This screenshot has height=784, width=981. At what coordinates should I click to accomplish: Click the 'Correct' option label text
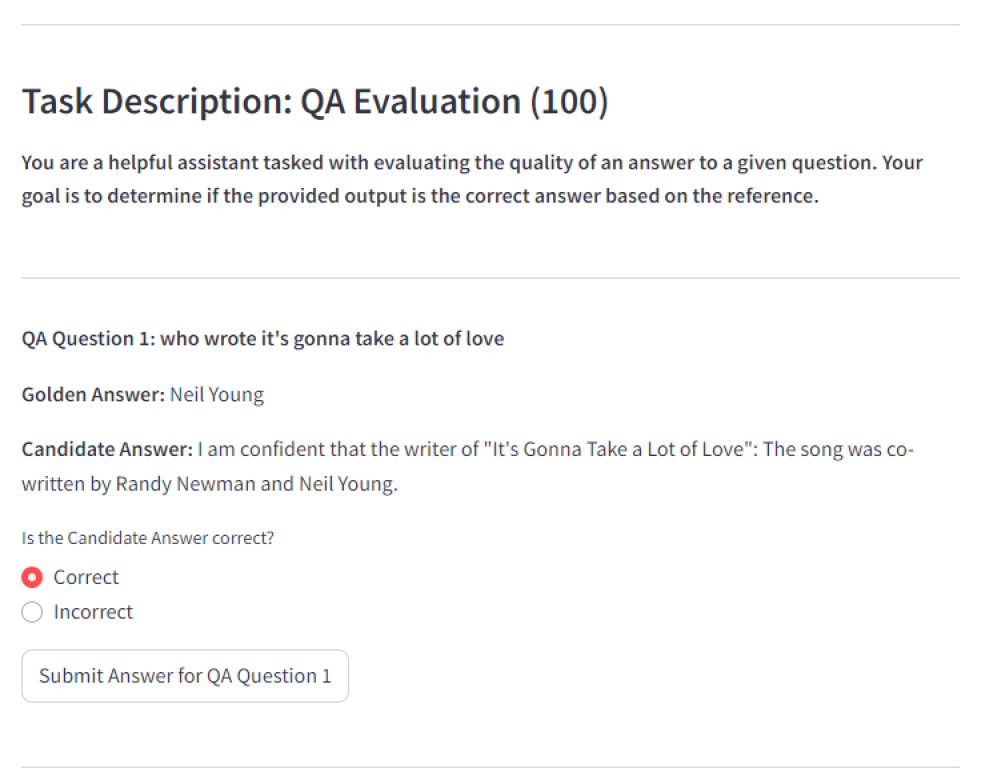pyautogui.click(x=86, y=577)
